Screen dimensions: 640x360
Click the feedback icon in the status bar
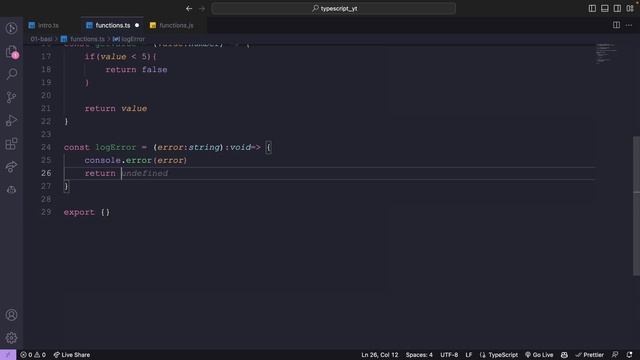pyautogui.click(x=615, y=355)
